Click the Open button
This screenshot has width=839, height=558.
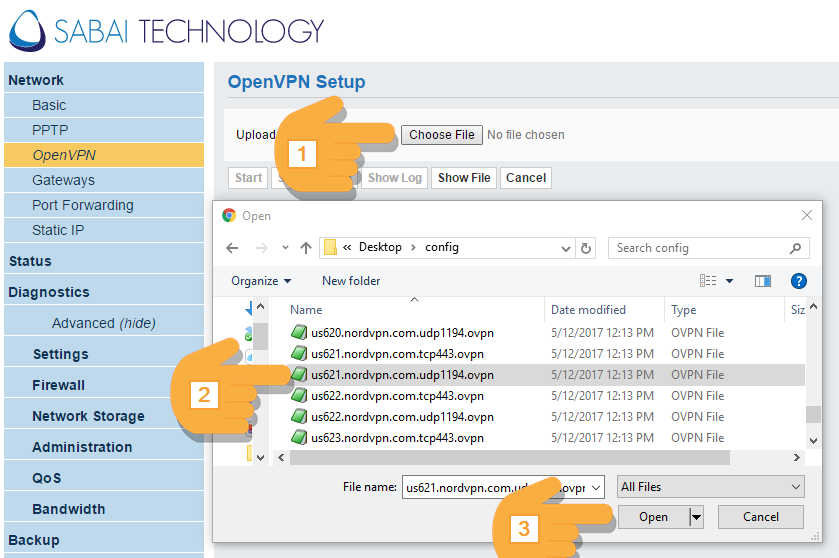(653, 517)
